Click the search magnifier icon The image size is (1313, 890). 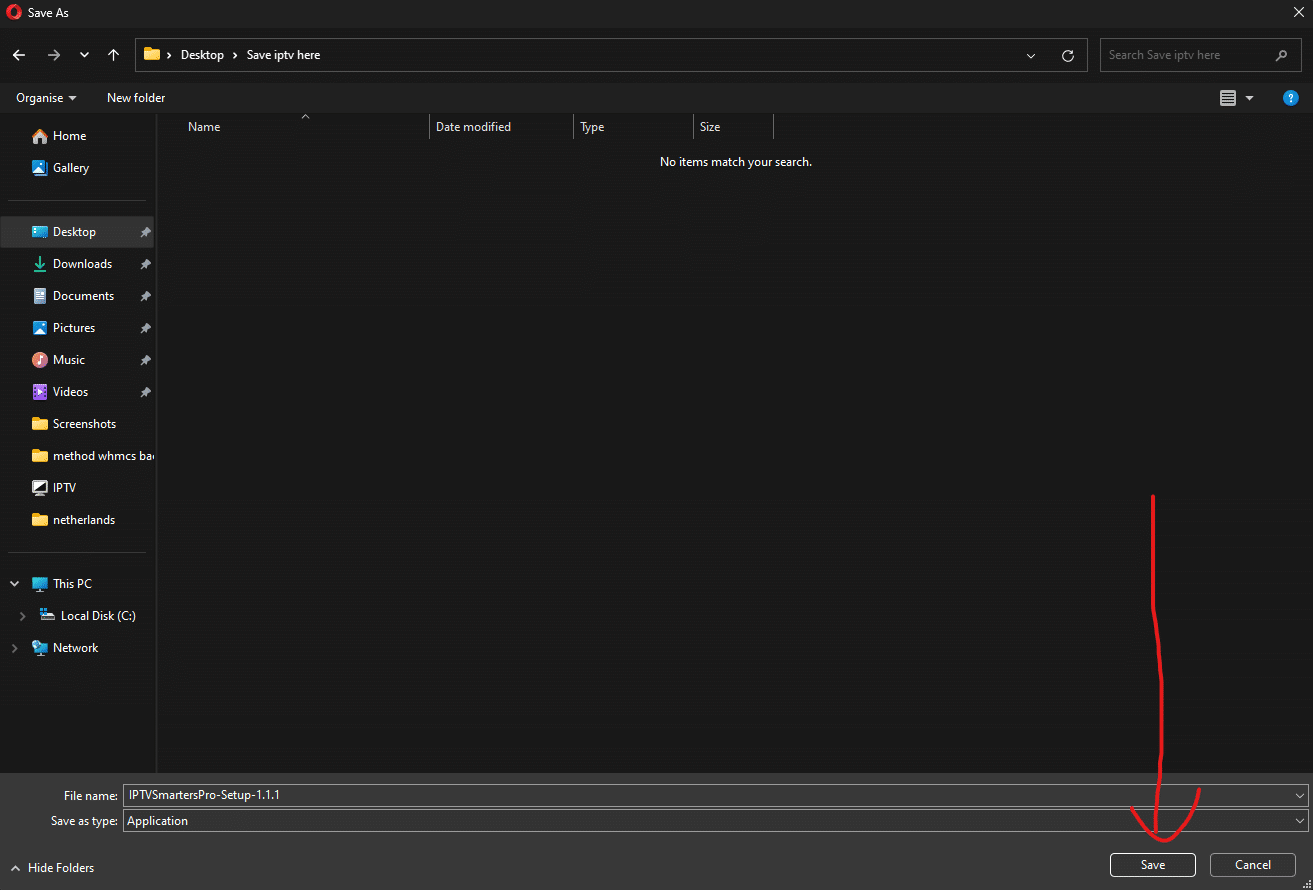pyautogui.click(x=1282, y=55)
